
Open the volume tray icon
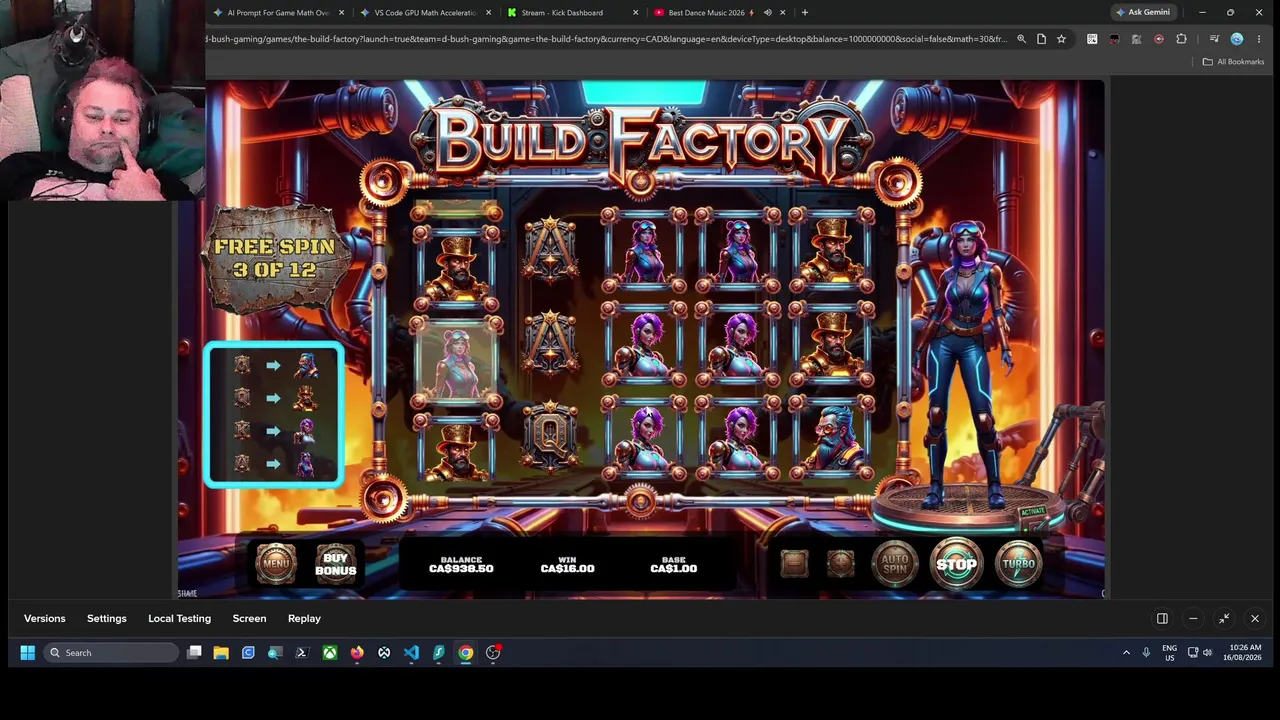(x=1207, y=653)
